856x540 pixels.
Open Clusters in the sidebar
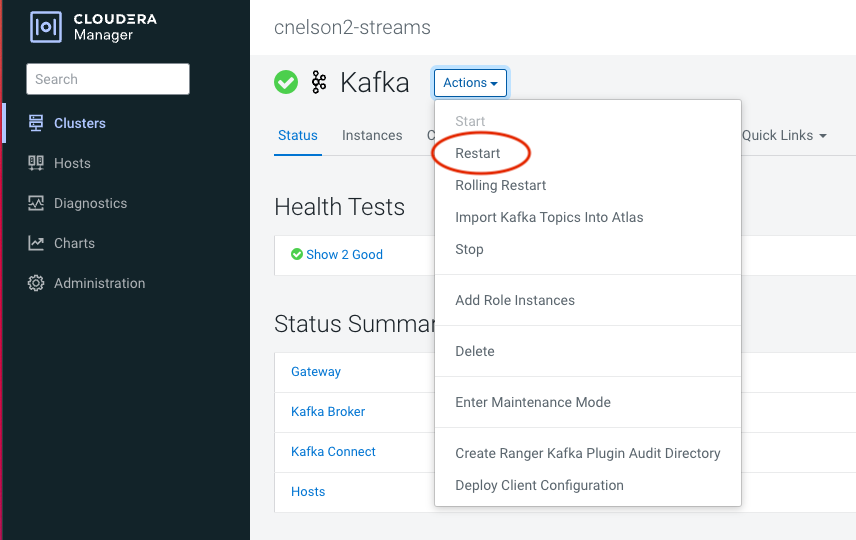[80, 123]
